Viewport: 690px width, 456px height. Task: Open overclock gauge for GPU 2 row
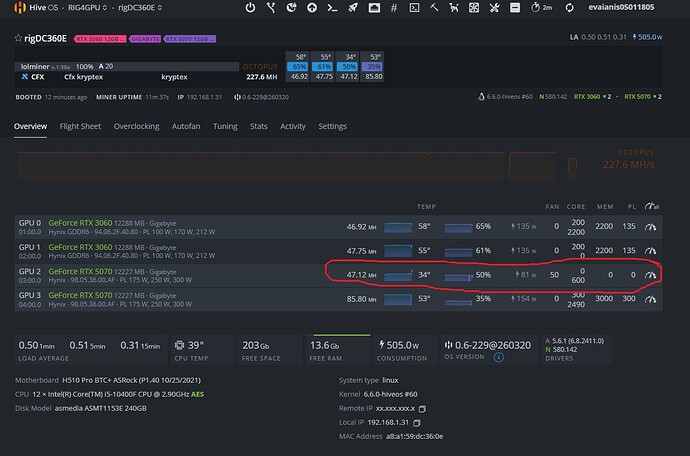[x=651, y=274]
